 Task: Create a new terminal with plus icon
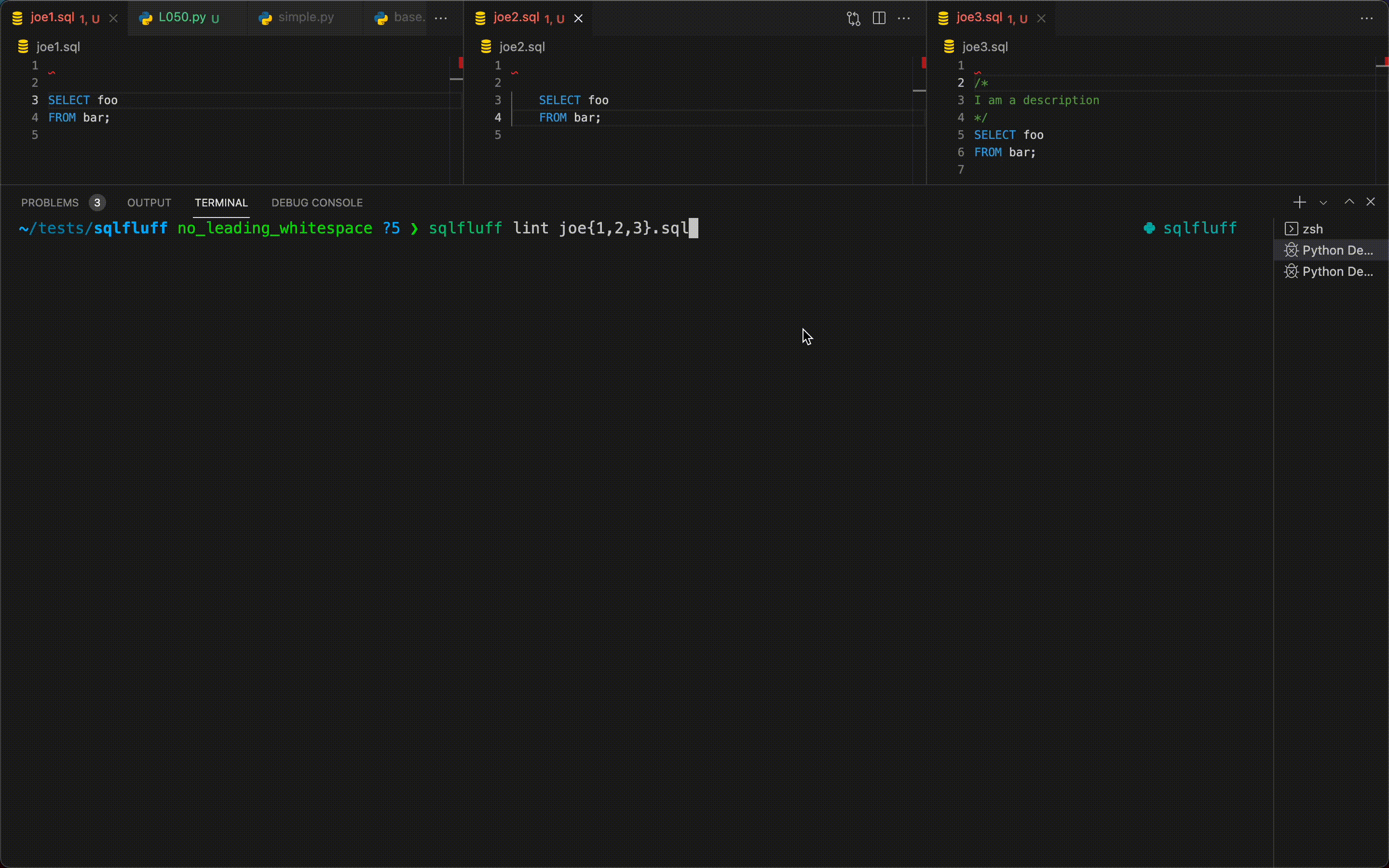tap(1299, 202)
